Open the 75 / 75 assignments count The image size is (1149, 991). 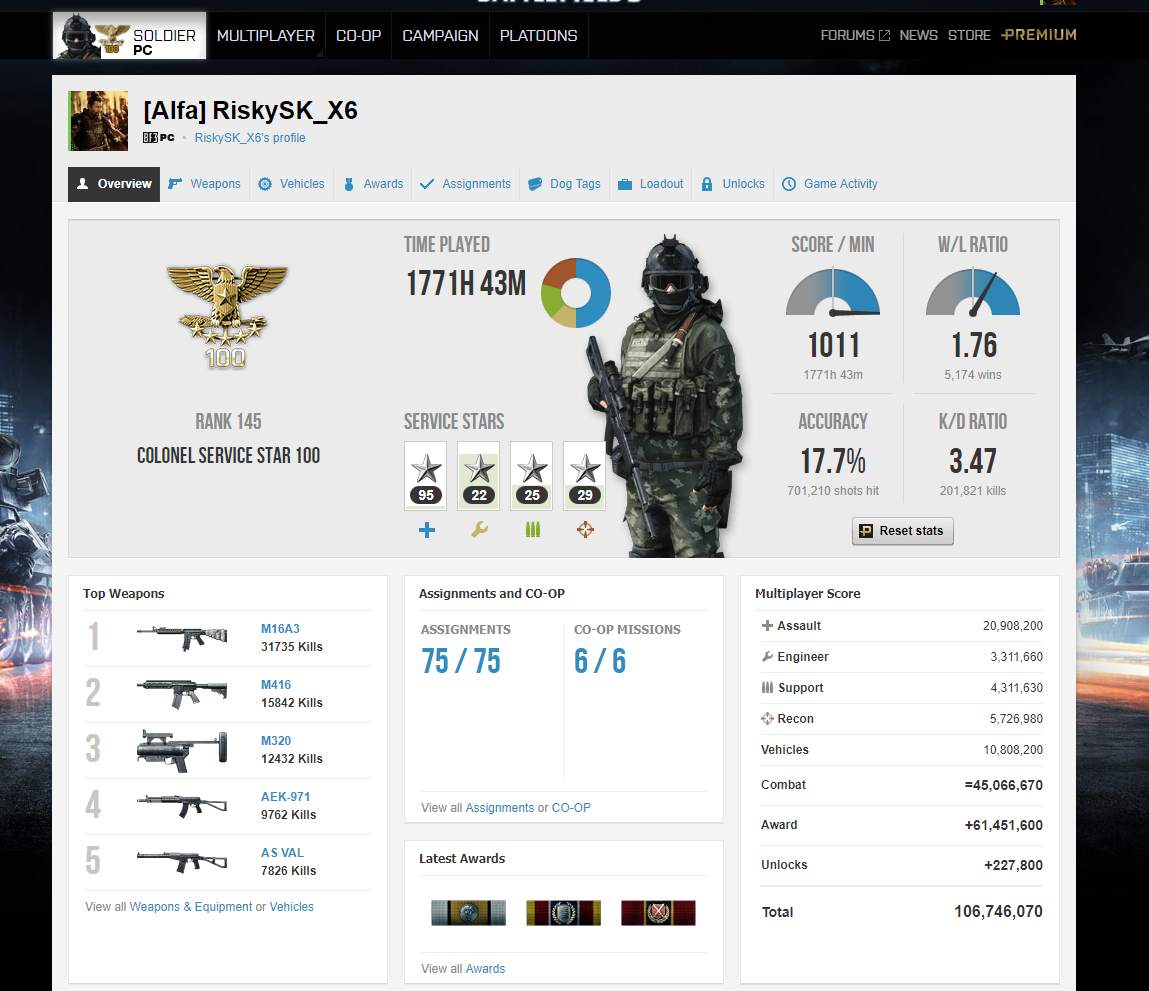pyautogui.click(x=461, y=660)
